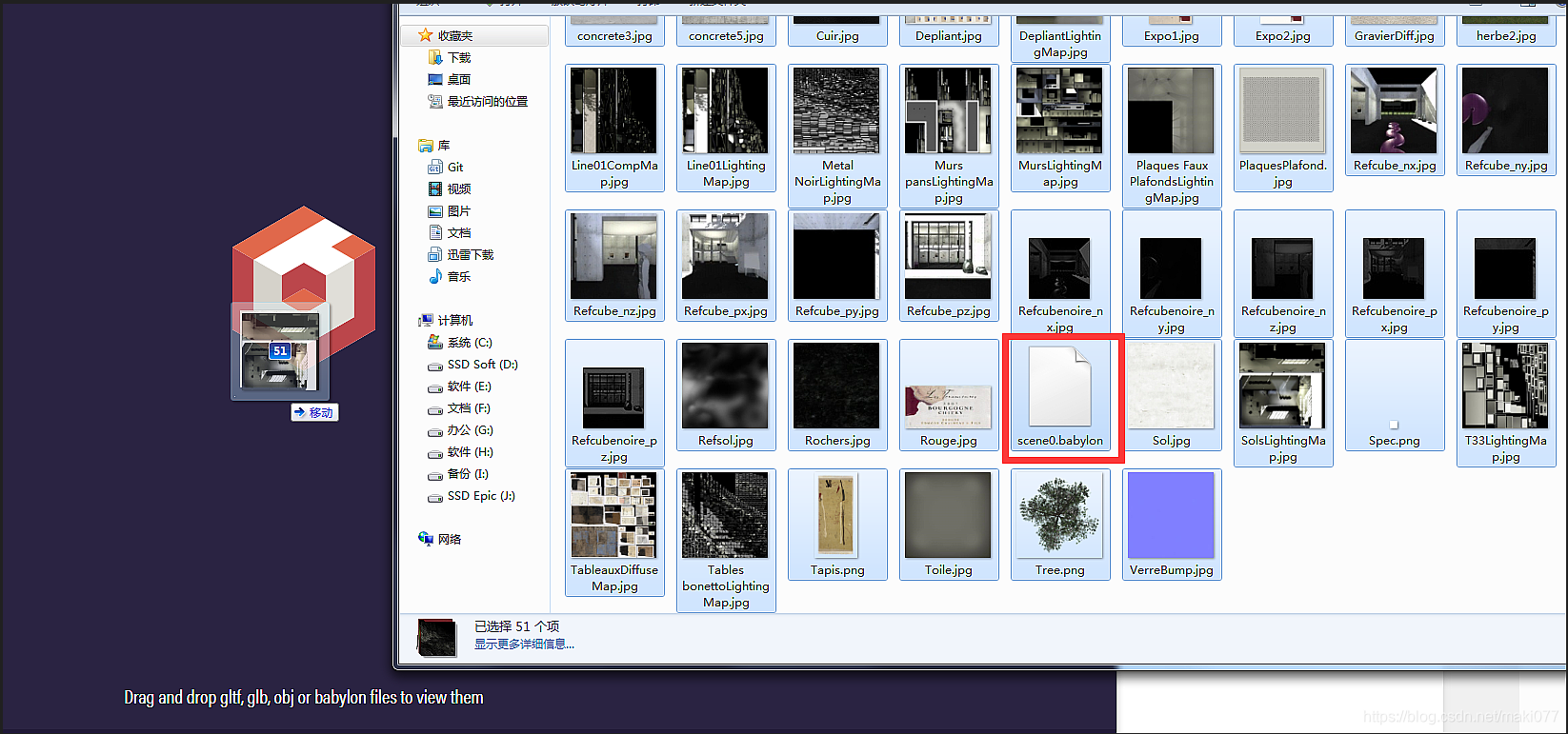This screenshot has width=1568, height=734.
Task: Open the 下载 favorites folder
Action: [x=451, y=58]
